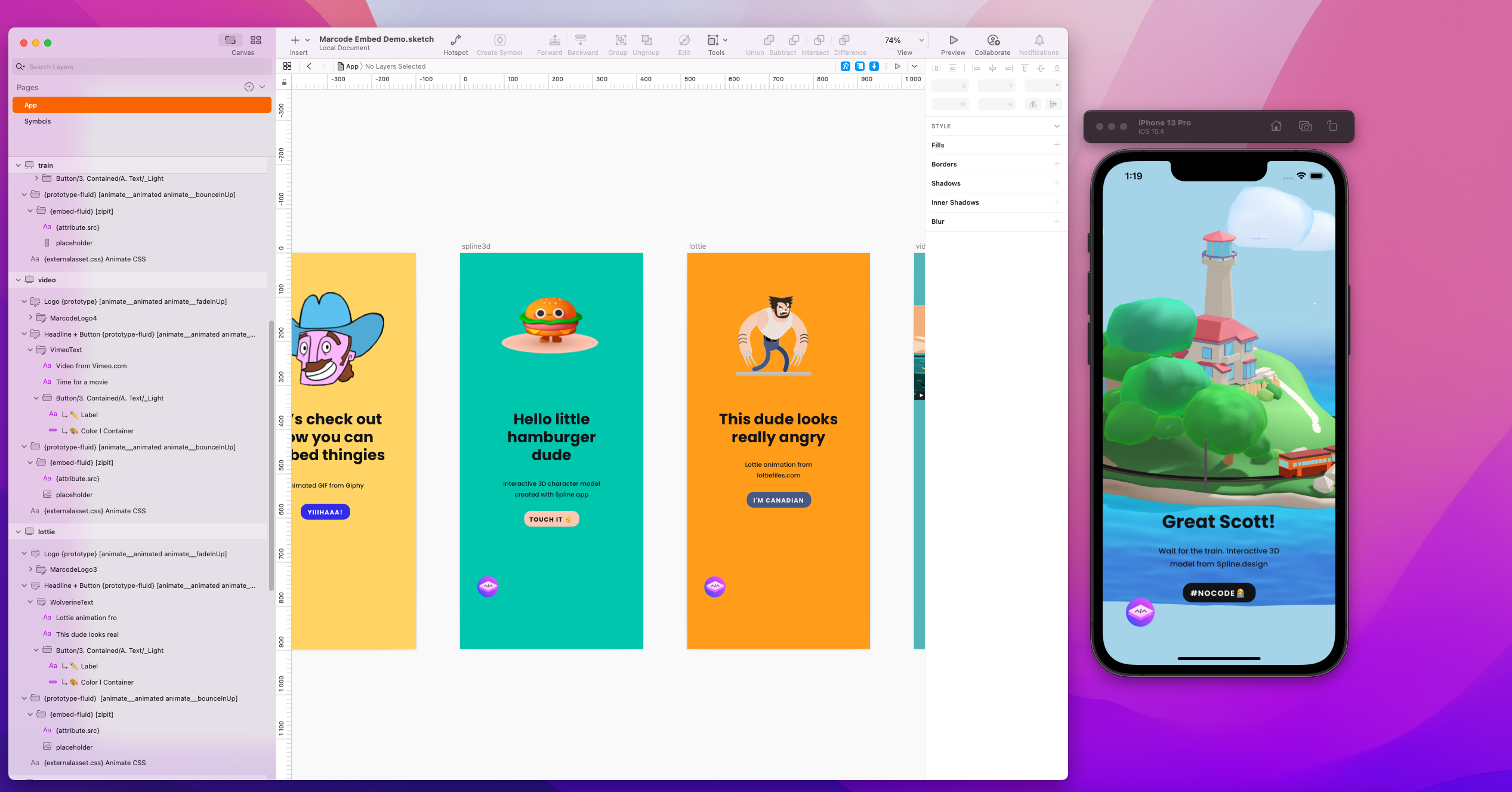Select the App page

click(142, 105)
